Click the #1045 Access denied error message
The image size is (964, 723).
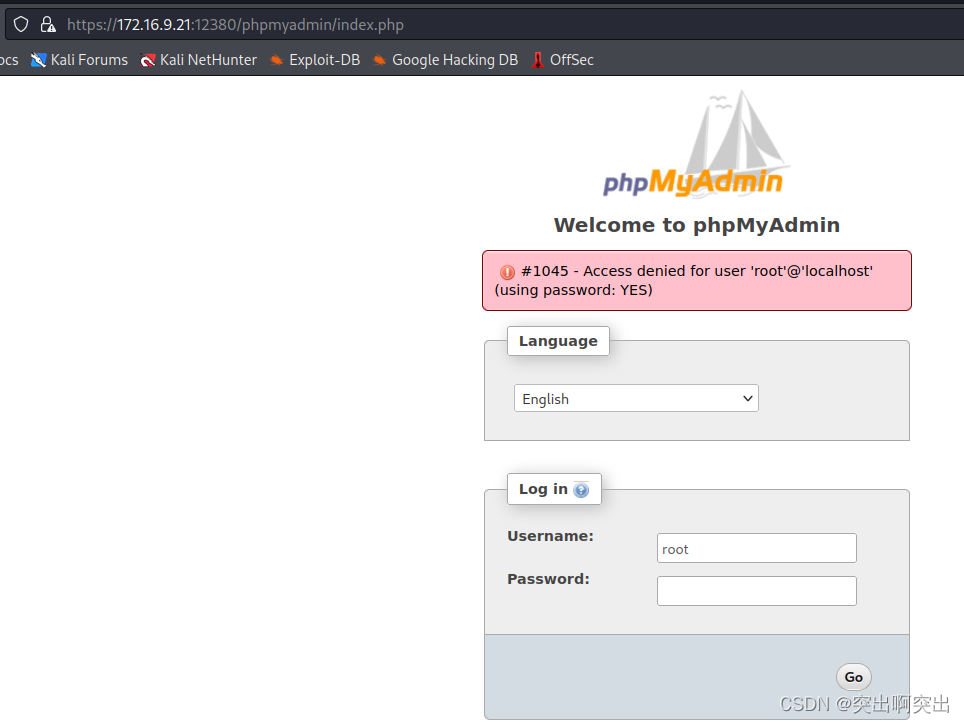[x=697, y=280]
